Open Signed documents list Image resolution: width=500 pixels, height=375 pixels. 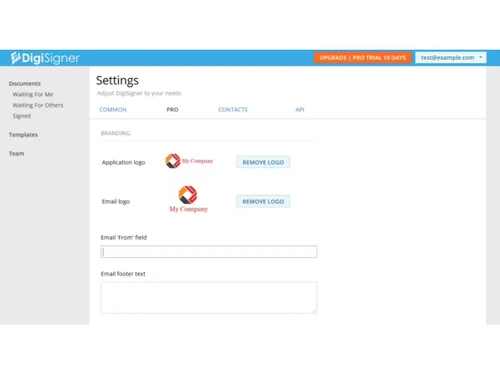tap(22, 116)
